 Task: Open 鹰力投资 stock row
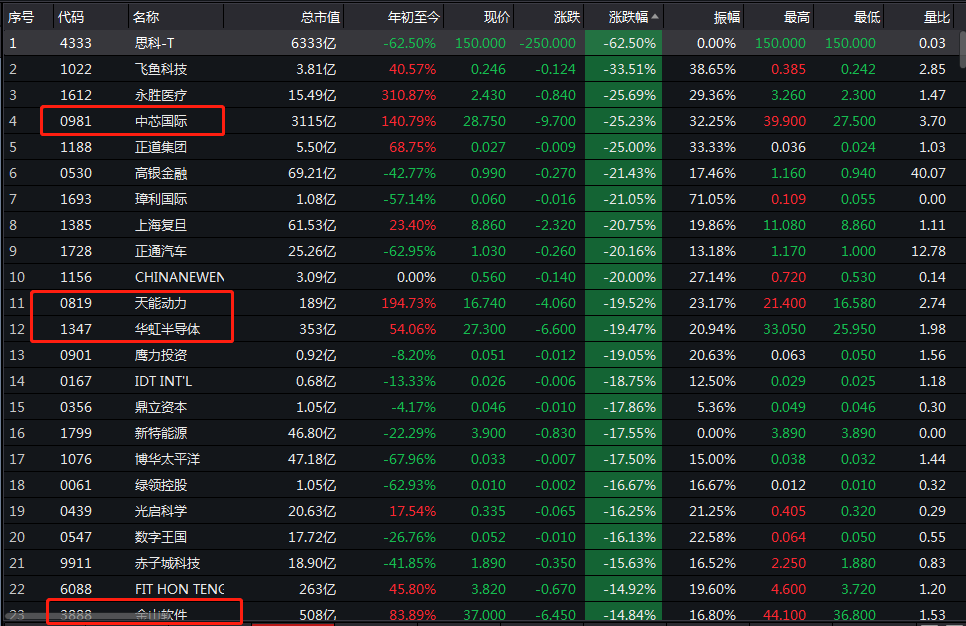(x=483, y=355)
